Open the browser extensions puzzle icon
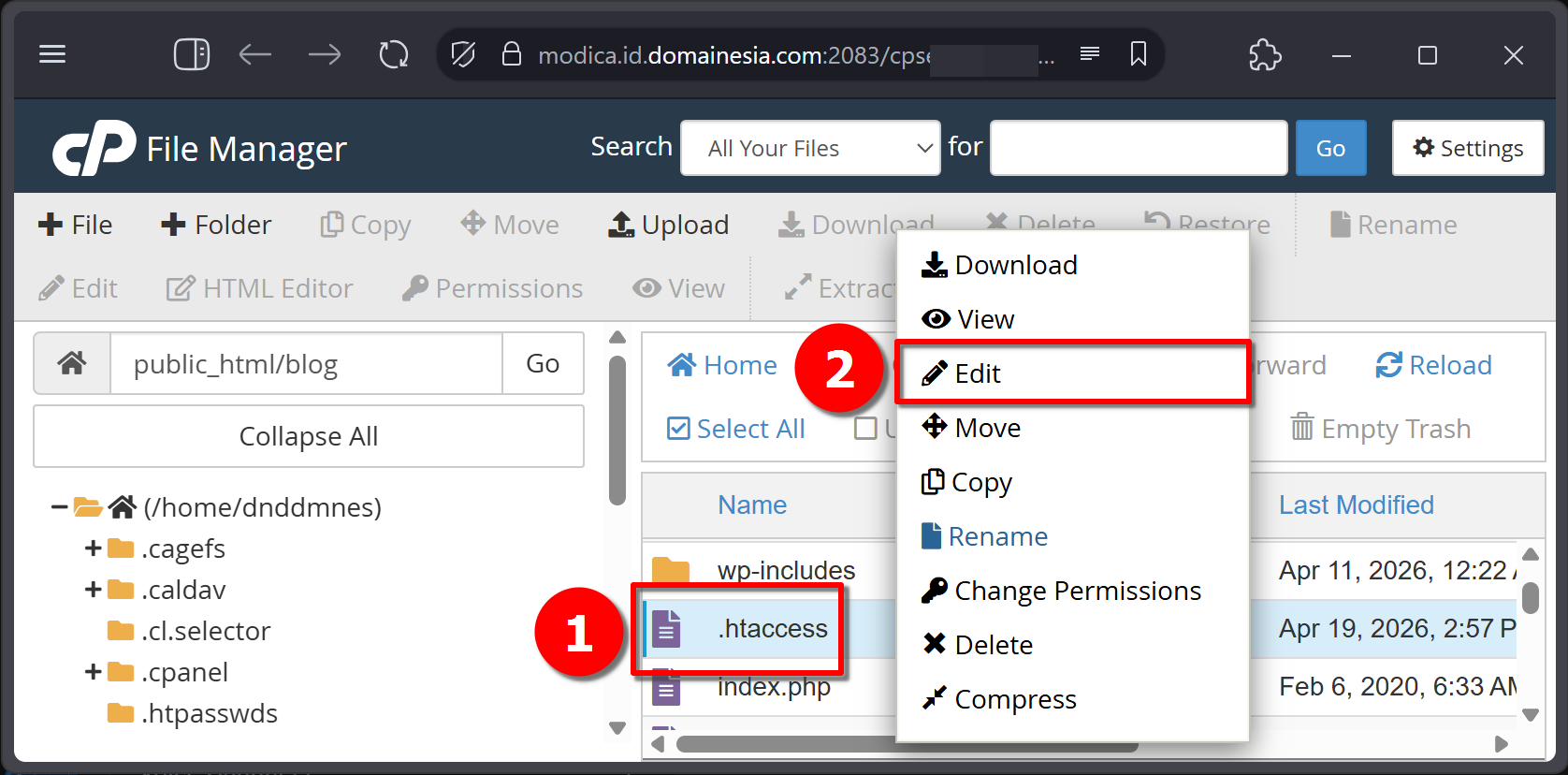Screen dimensions: 1568x775 [x=1265, y=54]
